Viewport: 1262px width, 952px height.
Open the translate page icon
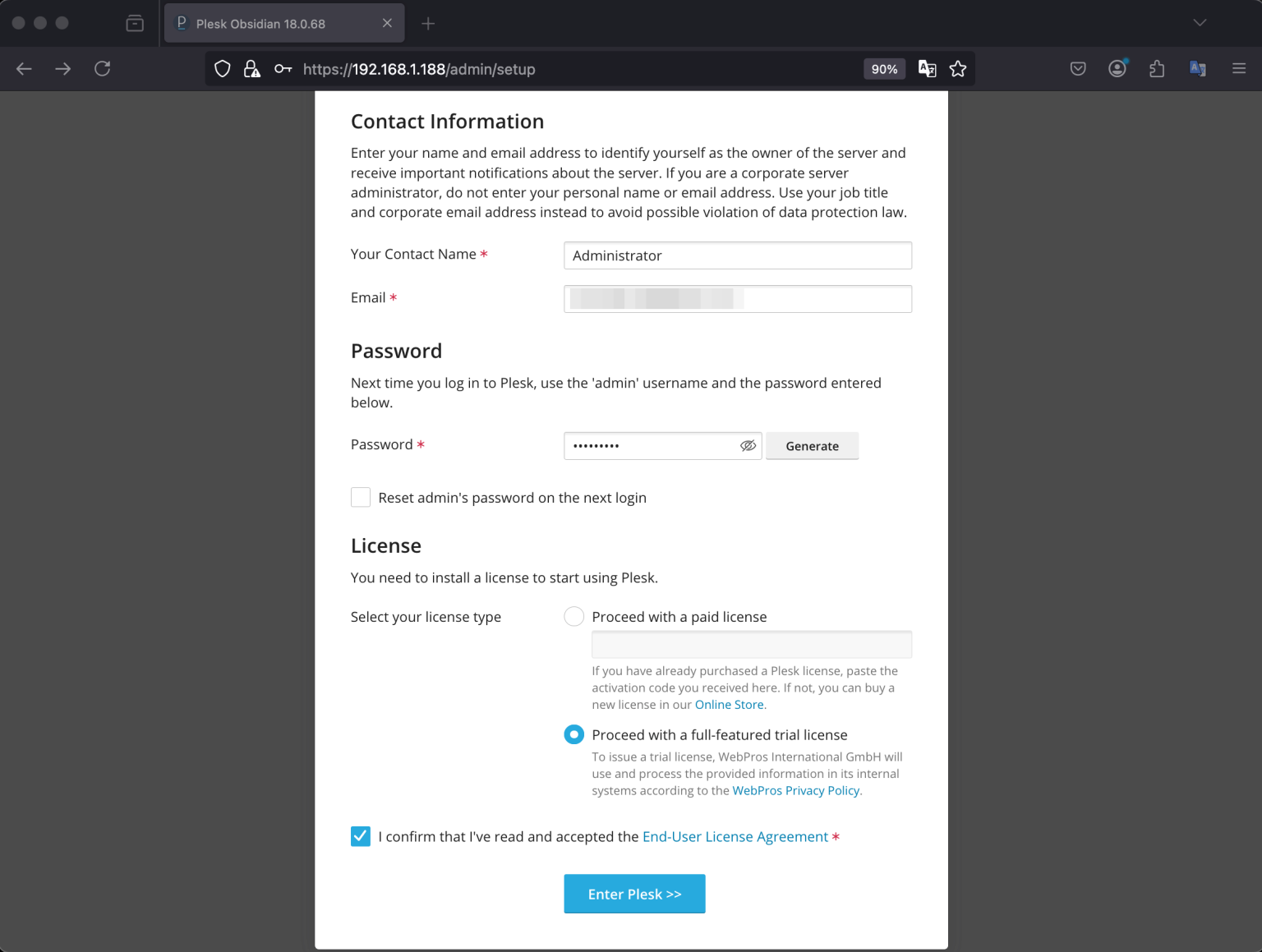click(927, 69)
